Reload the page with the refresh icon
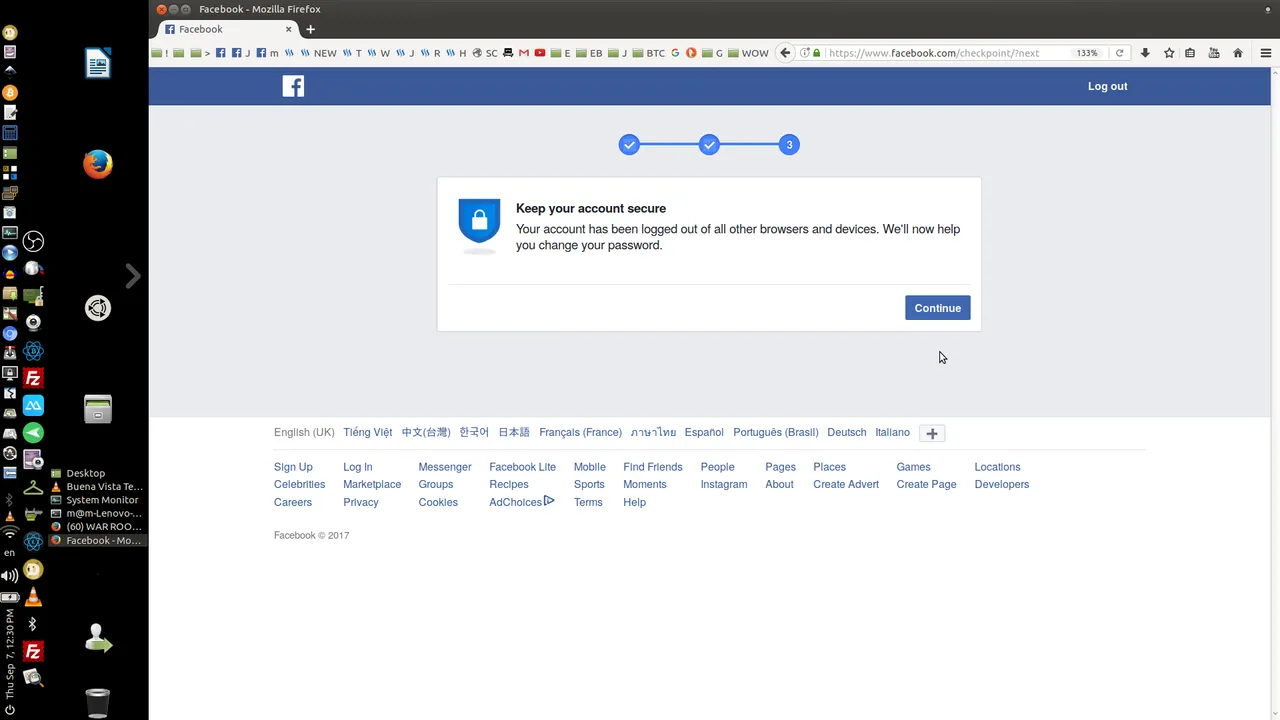1280x720 pixels. (1119, 53)
